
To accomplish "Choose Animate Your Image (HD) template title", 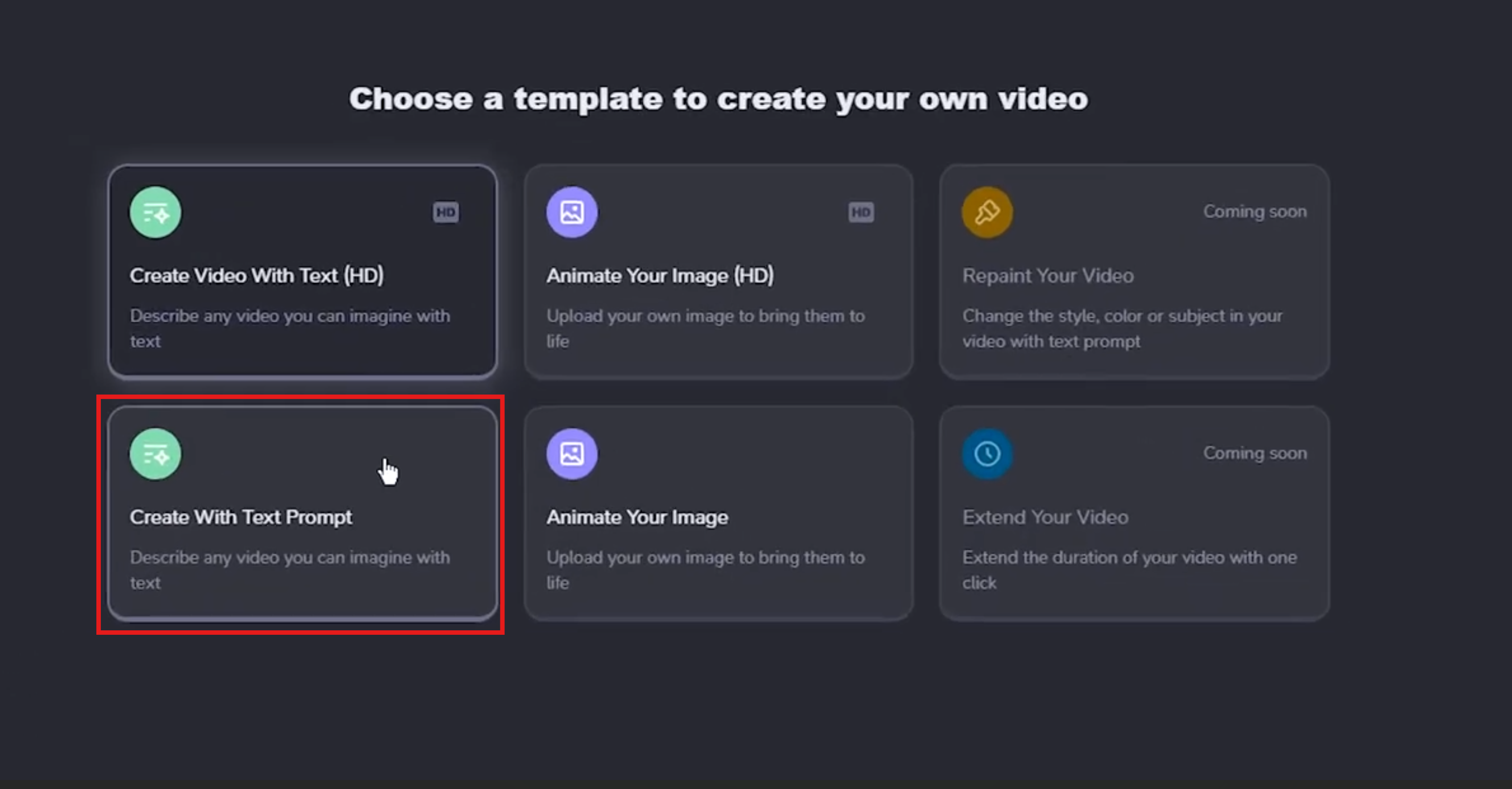I will (660, 276).
